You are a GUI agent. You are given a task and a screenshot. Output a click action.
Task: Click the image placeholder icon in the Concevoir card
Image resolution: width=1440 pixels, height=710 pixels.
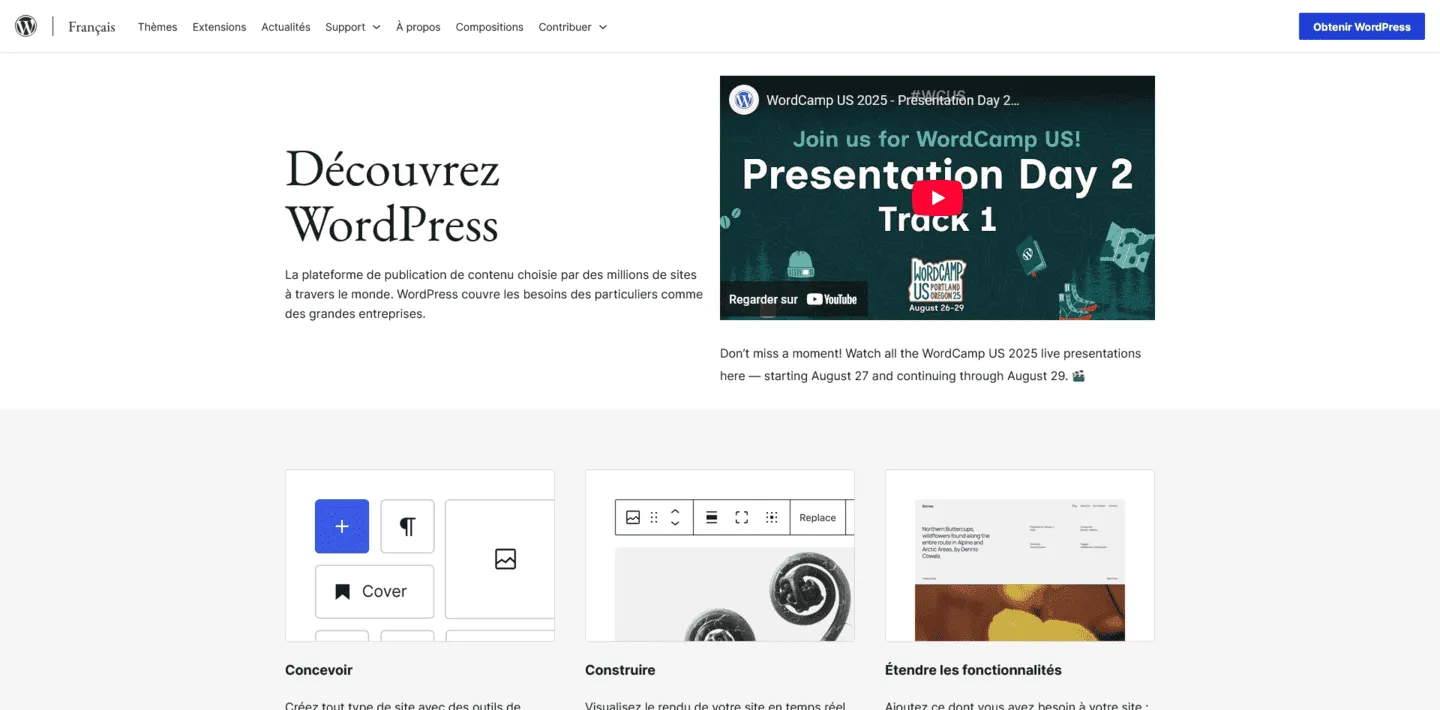504,560
